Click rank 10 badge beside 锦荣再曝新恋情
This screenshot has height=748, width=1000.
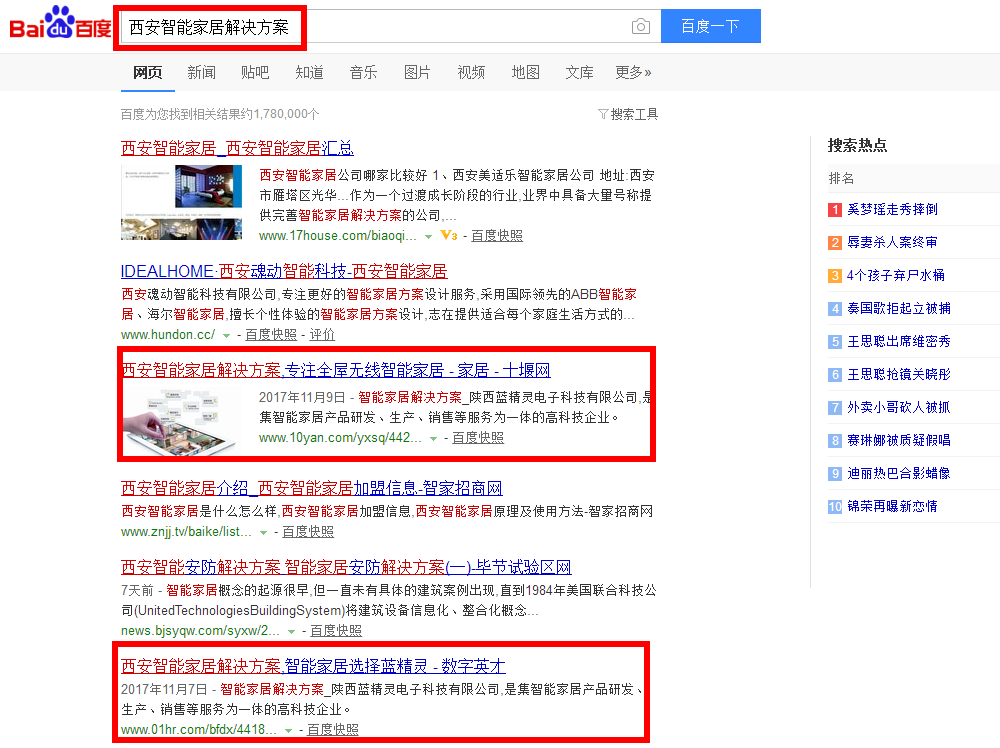(835, 507)
